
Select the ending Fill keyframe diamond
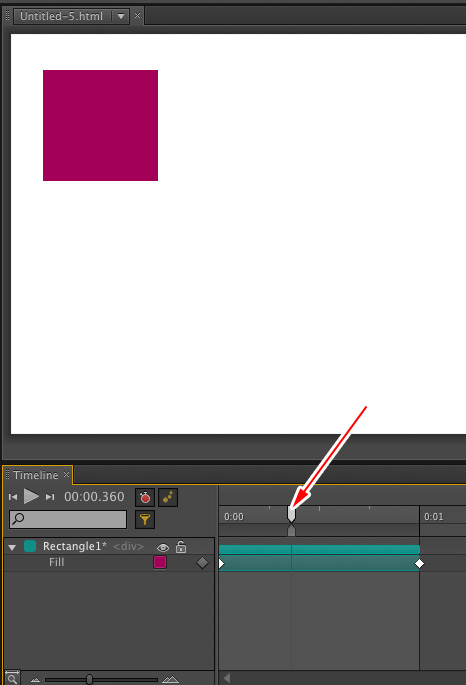point(419,564)
